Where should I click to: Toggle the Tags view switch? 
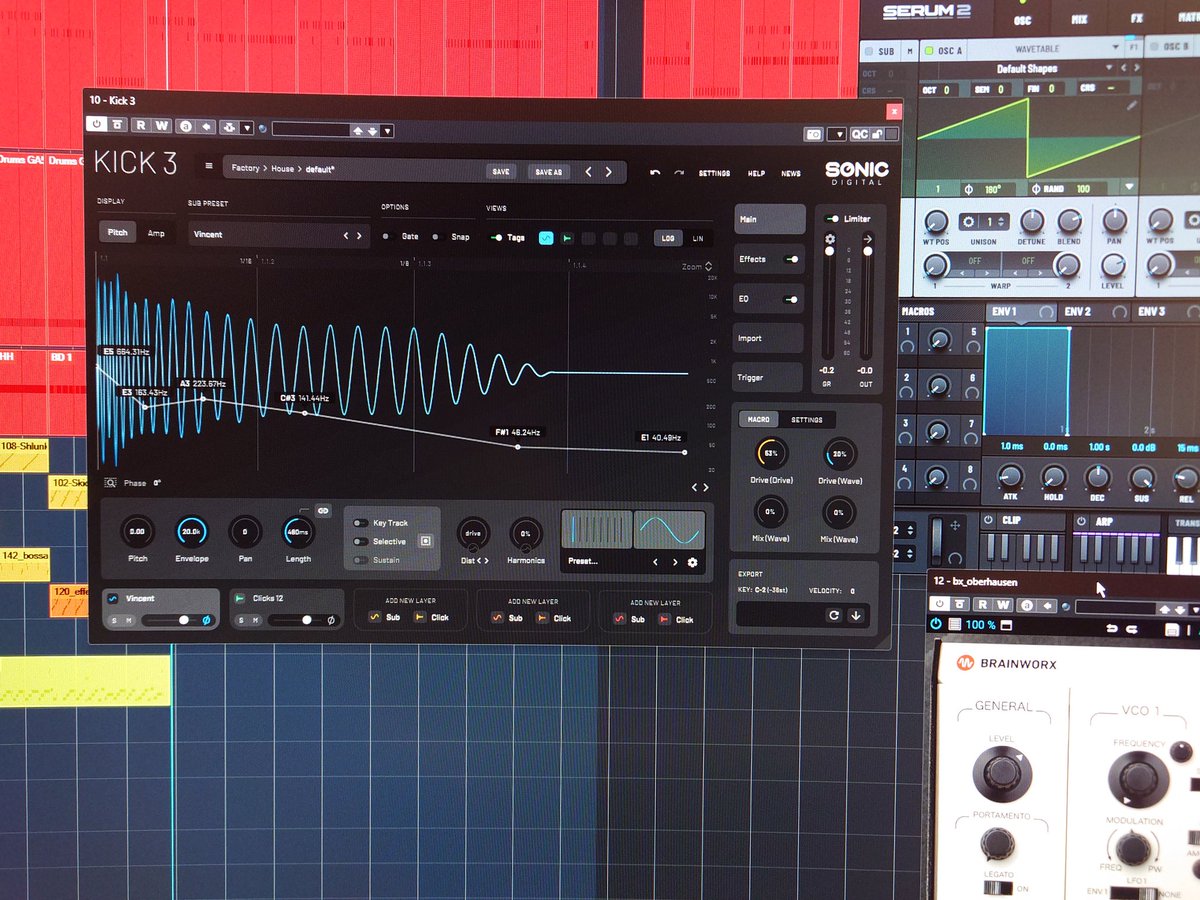(x=495, y=238)
